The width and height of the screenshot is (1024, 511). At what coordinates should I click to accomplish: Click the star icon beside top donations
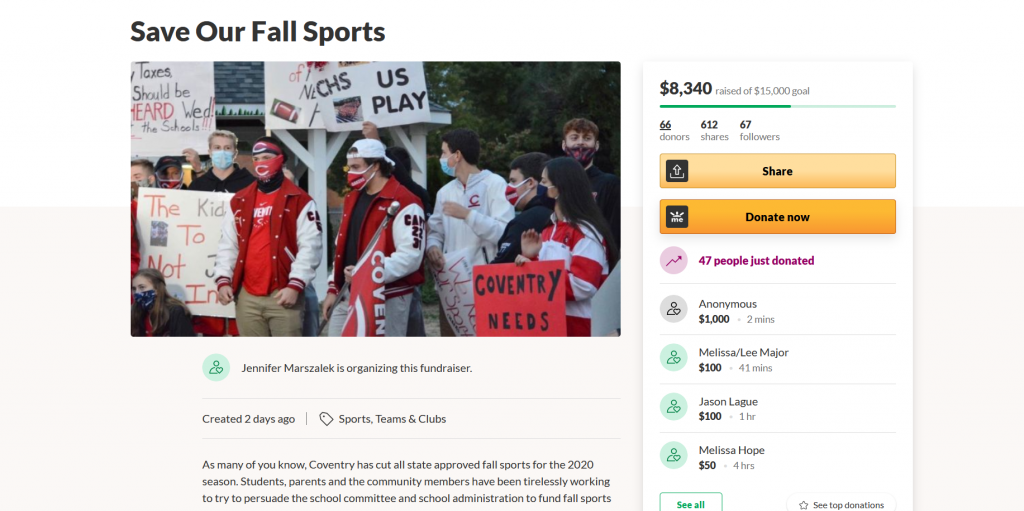[x=803, y=505]
